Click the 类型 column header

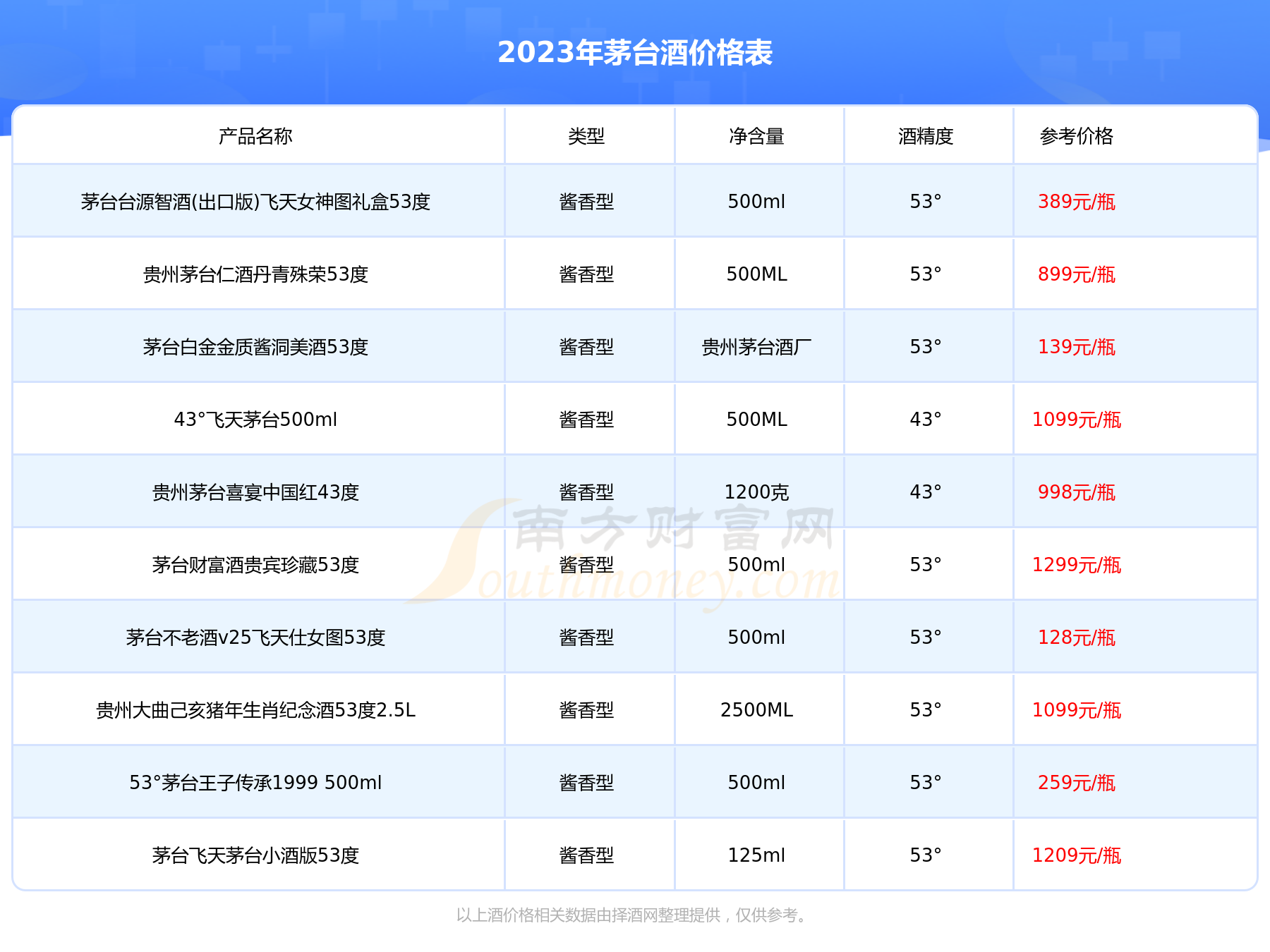point(586,136)
